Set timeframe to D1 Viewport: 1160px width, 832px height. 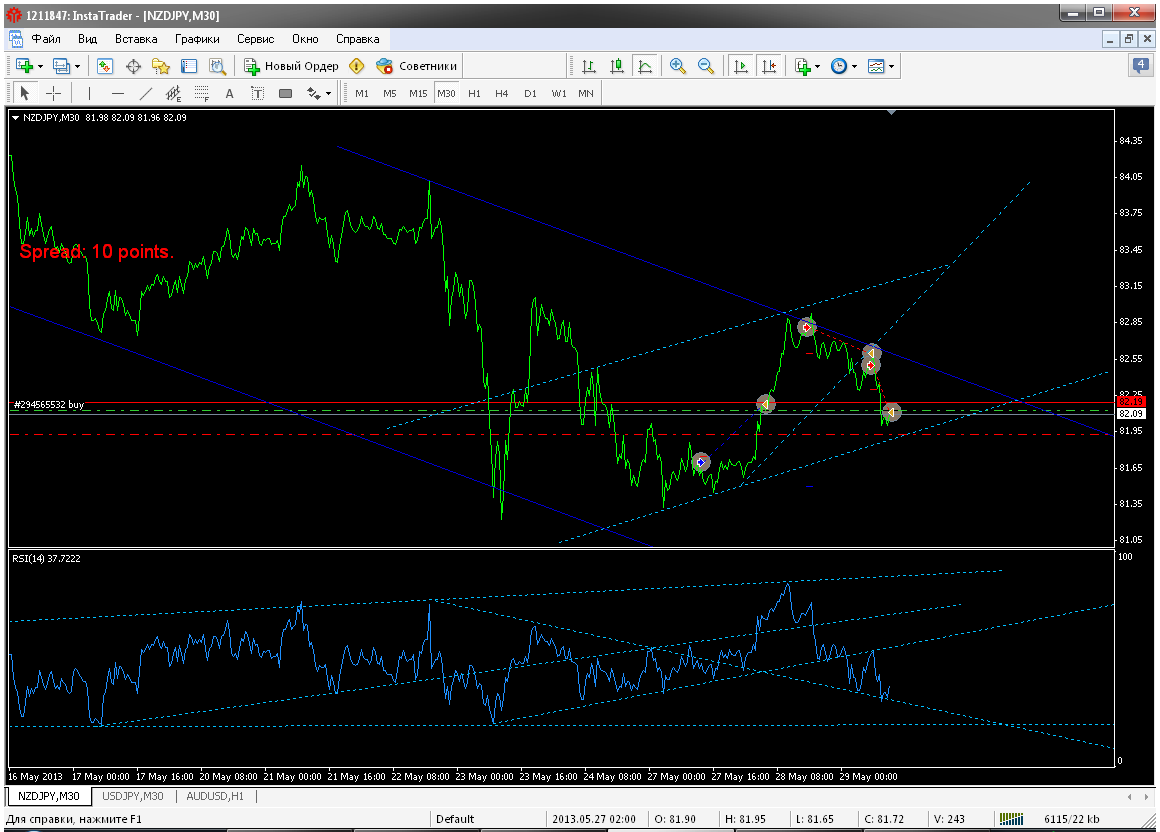point(530,93)
